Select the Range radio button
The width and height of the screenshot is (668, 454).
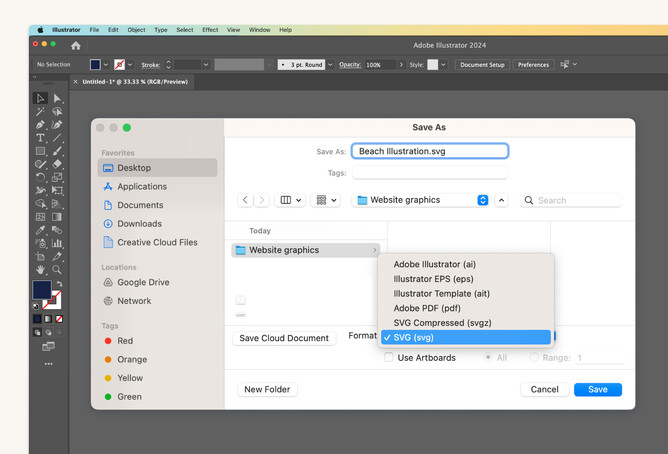pyautogui.click(x=535, y=358)
